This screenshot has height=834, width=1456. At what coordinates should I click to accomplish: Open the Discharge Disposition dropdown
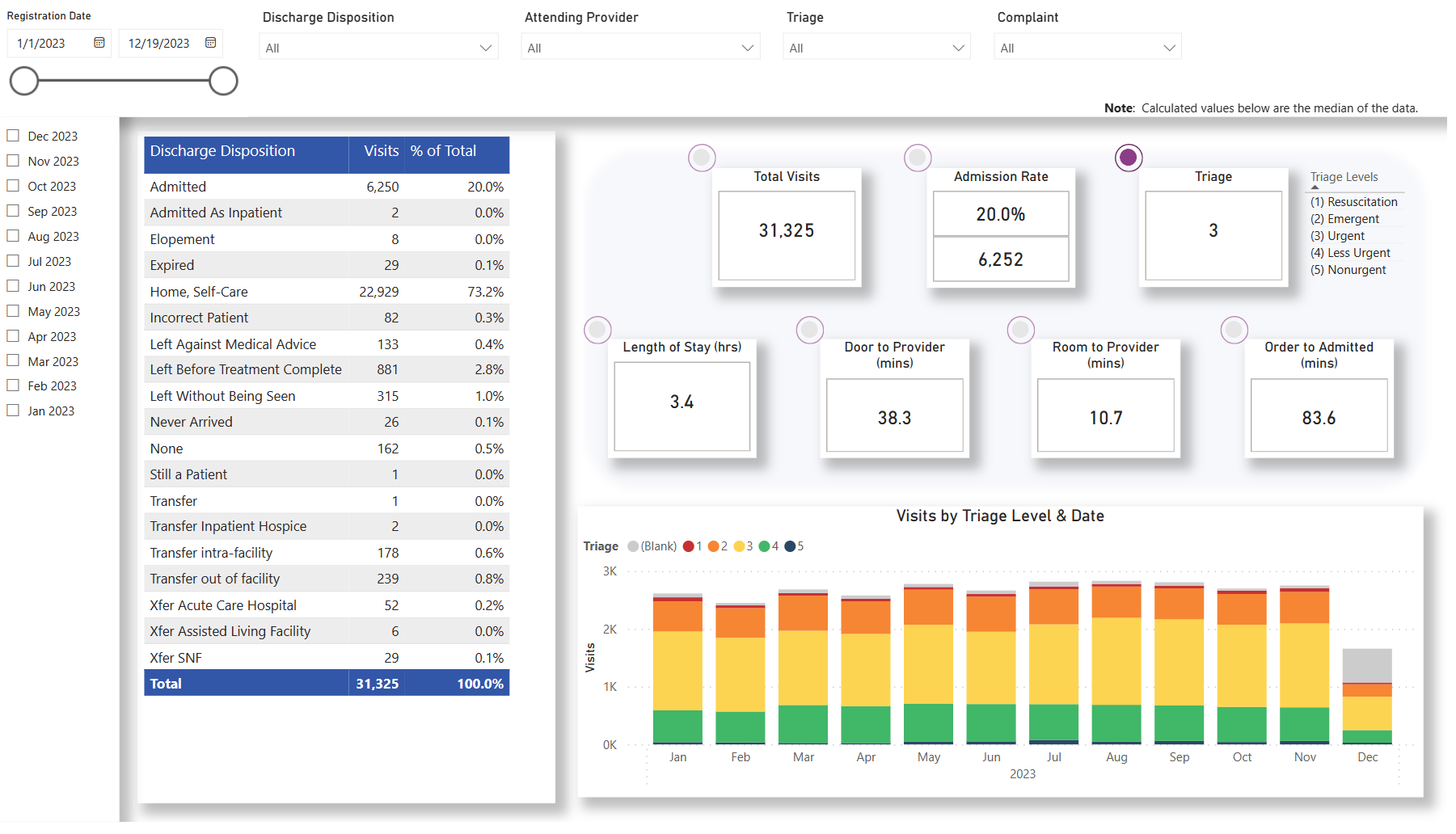coord(486,47)
